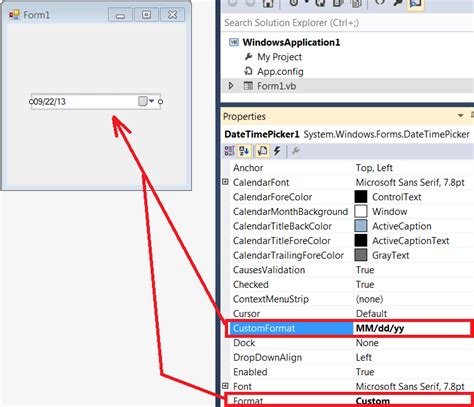Expand the Form1.vb node triangle
The height and width of the screenshot is (407, 474).
click(x=231, y=86)
